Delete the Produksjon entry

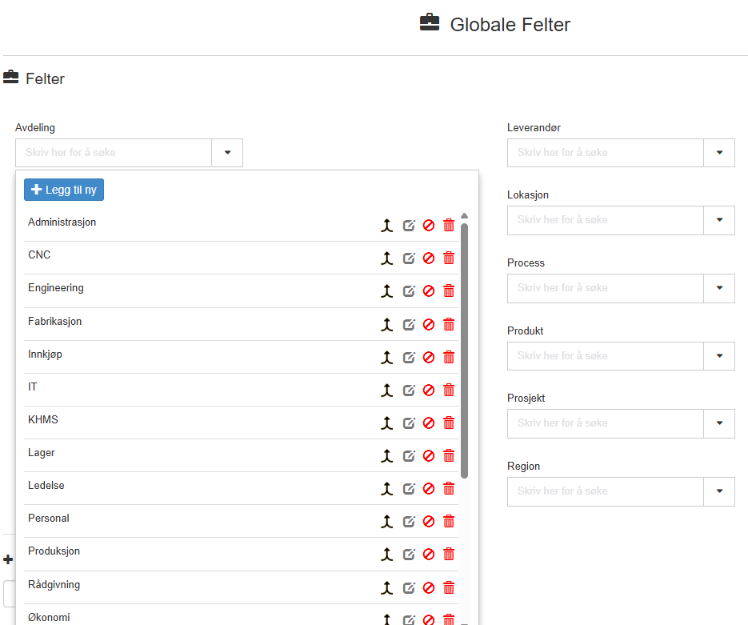coord(449,554)
